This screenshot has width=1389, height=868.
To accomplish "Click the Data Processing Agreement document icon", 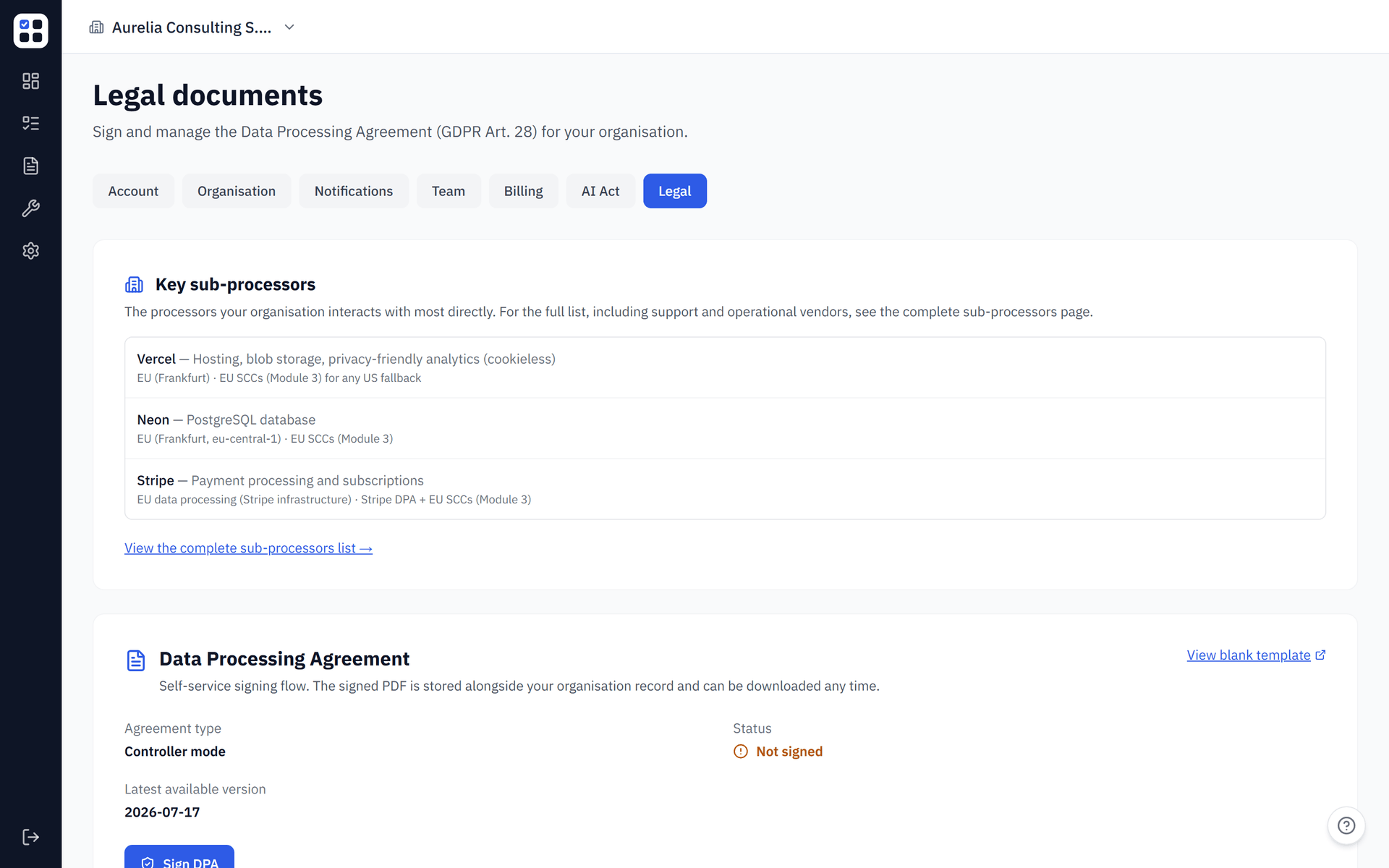I will [136, 660].
